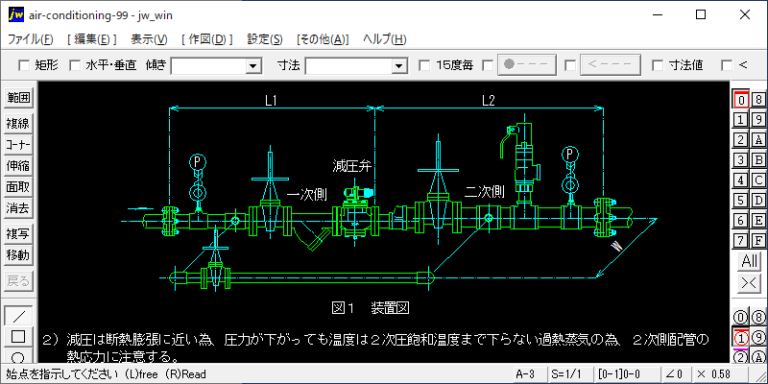Open the 傾き angle dropdown
The image size is (768, 384).
click(x=253, y=66)
